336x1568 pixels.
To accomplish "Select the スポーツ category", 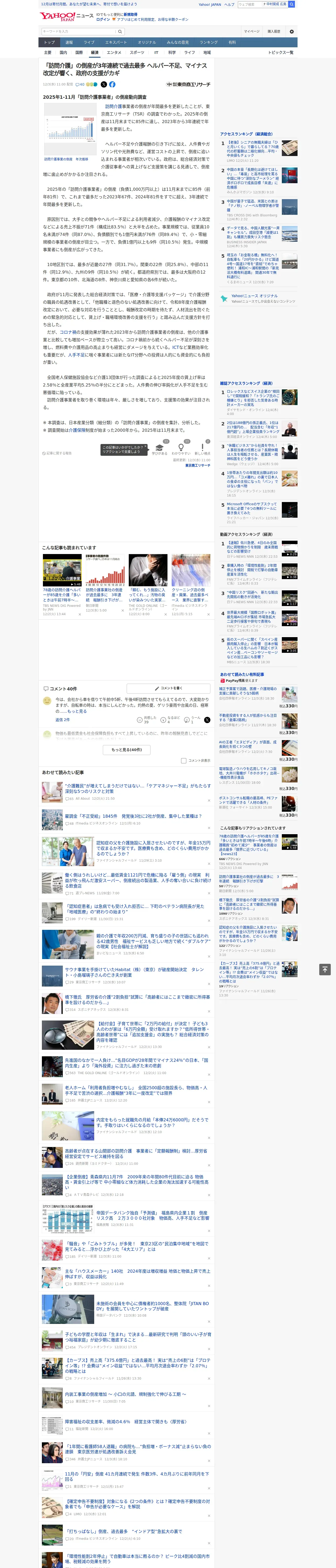I will [137, 52].
